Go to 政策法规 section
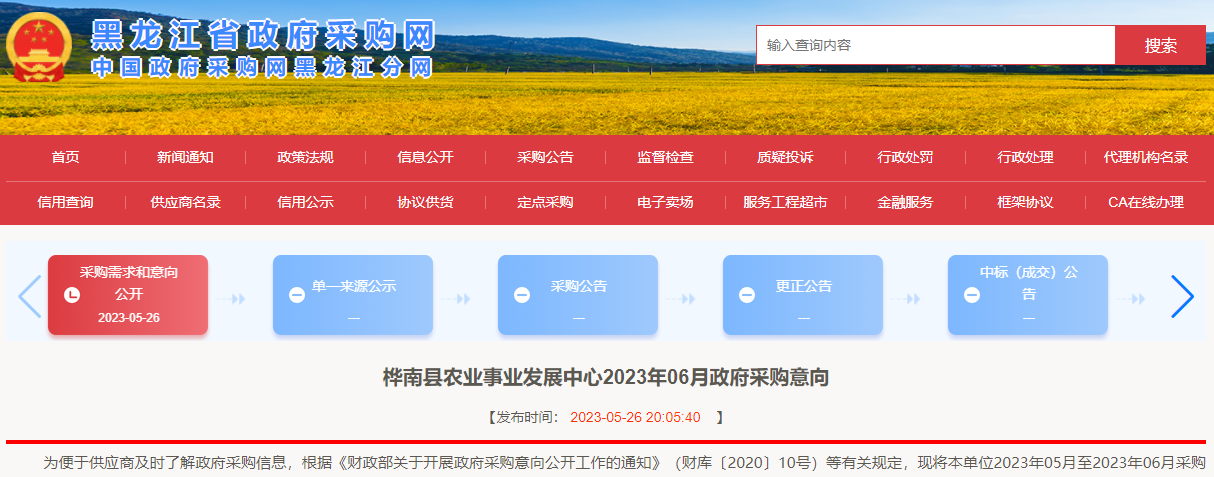Viewport: 1214px width, 477px height. coord(305,157)
